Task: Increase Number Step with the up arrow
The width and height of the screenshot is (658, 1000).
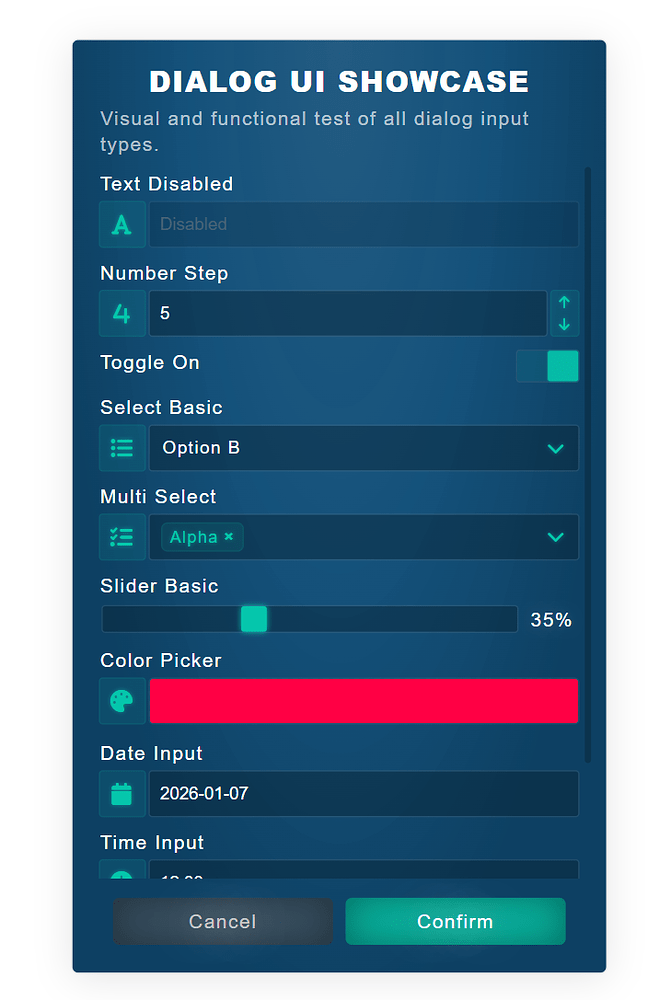Action: (564, 302)
